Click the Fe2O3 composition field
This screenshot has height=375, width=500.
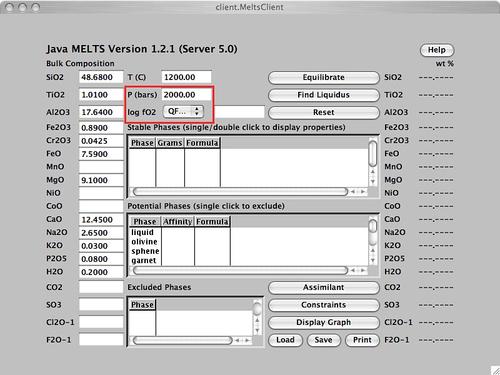pyautogui.click(x=101, y=128)
